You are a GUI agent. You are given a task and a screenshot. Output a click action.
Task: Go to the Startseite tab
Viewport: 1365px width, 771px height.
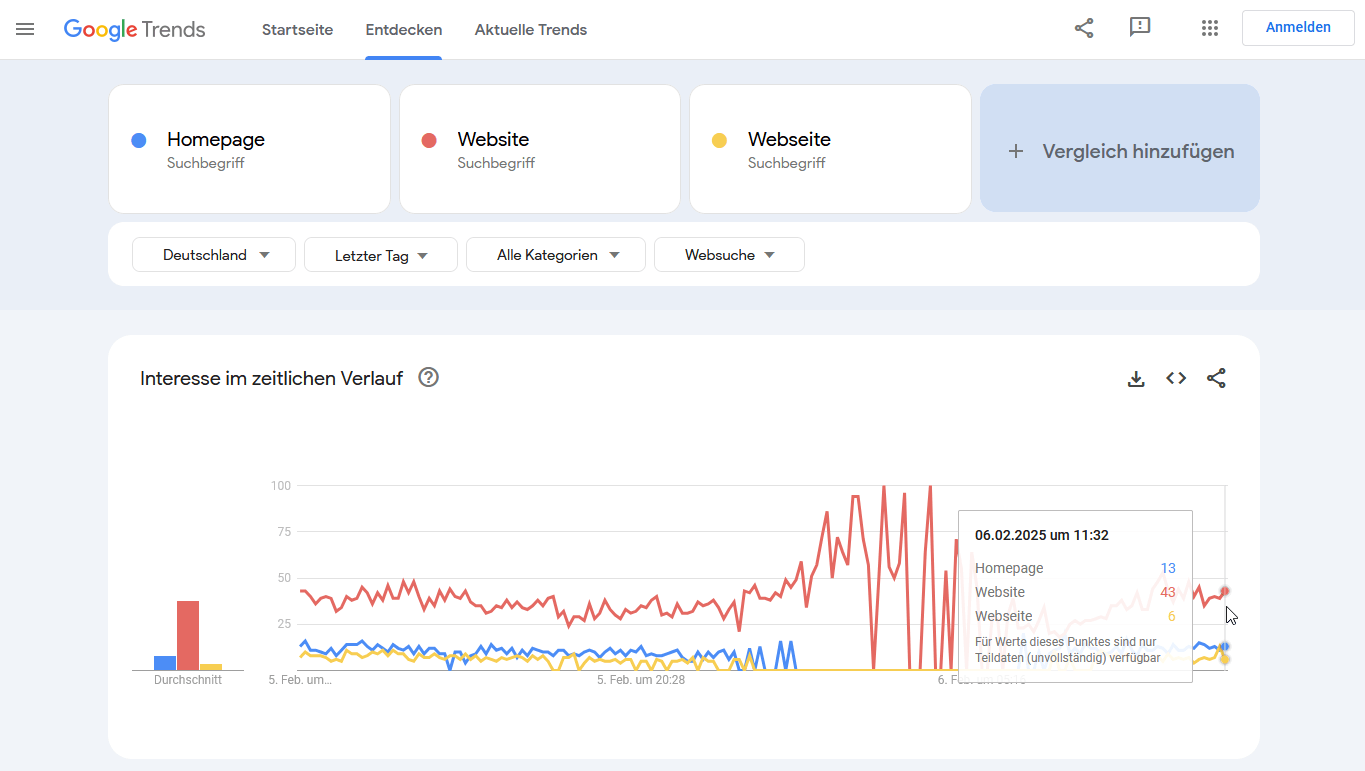pyautogui.click(x=297, y=30)
